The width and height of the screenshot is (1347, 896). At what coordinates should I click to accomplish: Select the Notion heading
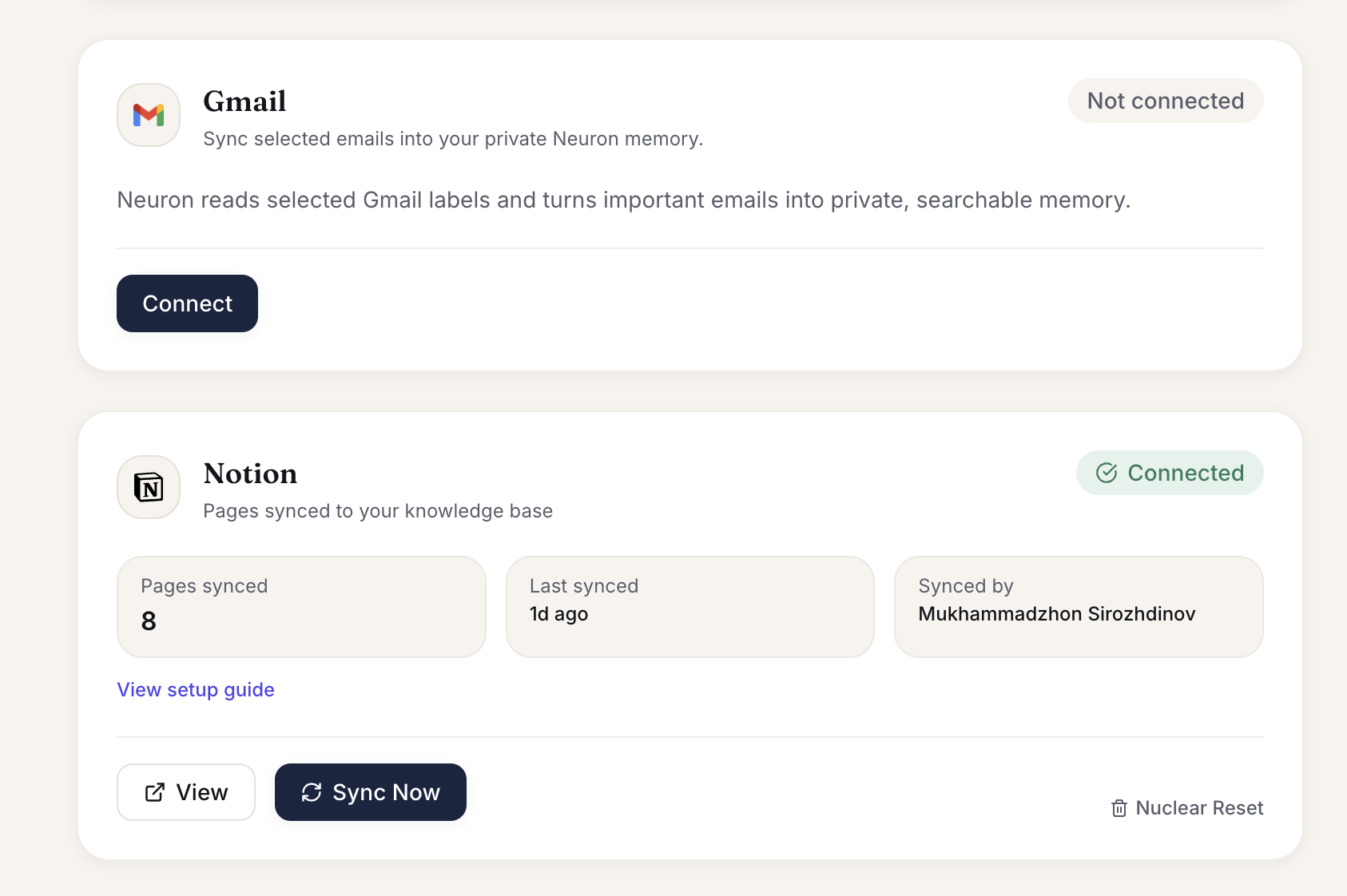coord(250,474)
